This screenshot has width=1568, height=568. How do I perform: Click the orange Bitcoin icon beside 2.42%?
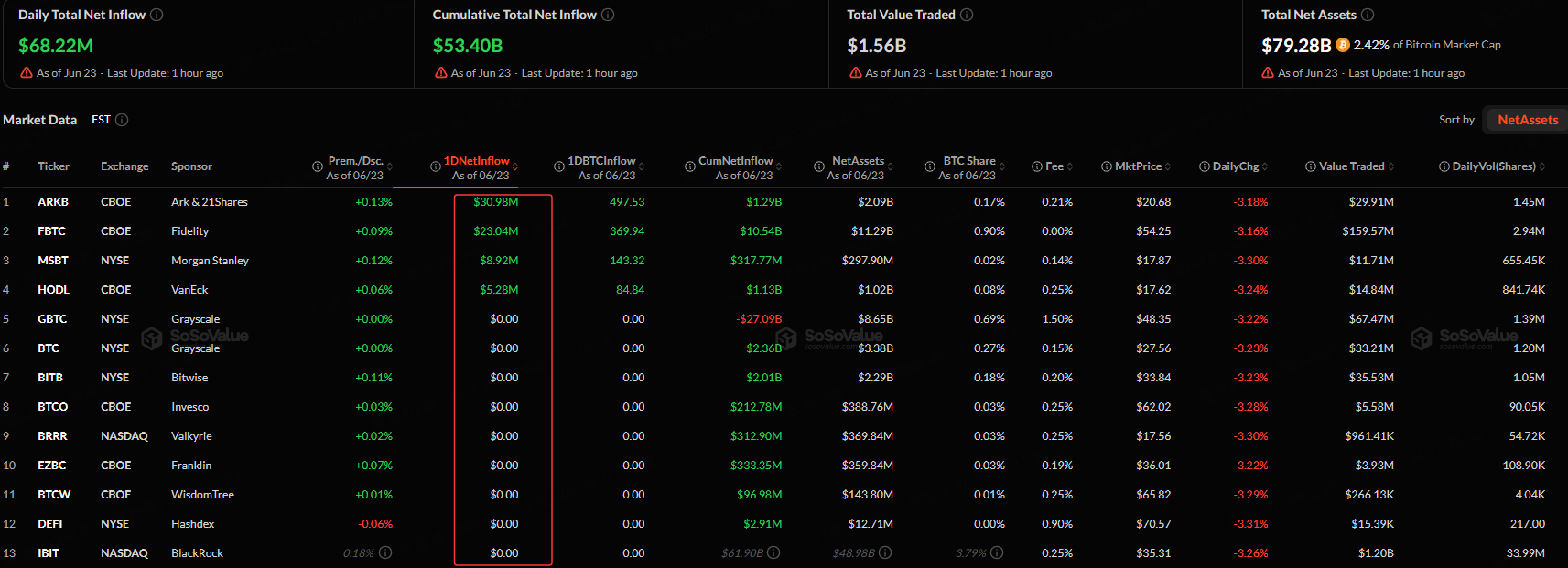[x=1343, y=45]
